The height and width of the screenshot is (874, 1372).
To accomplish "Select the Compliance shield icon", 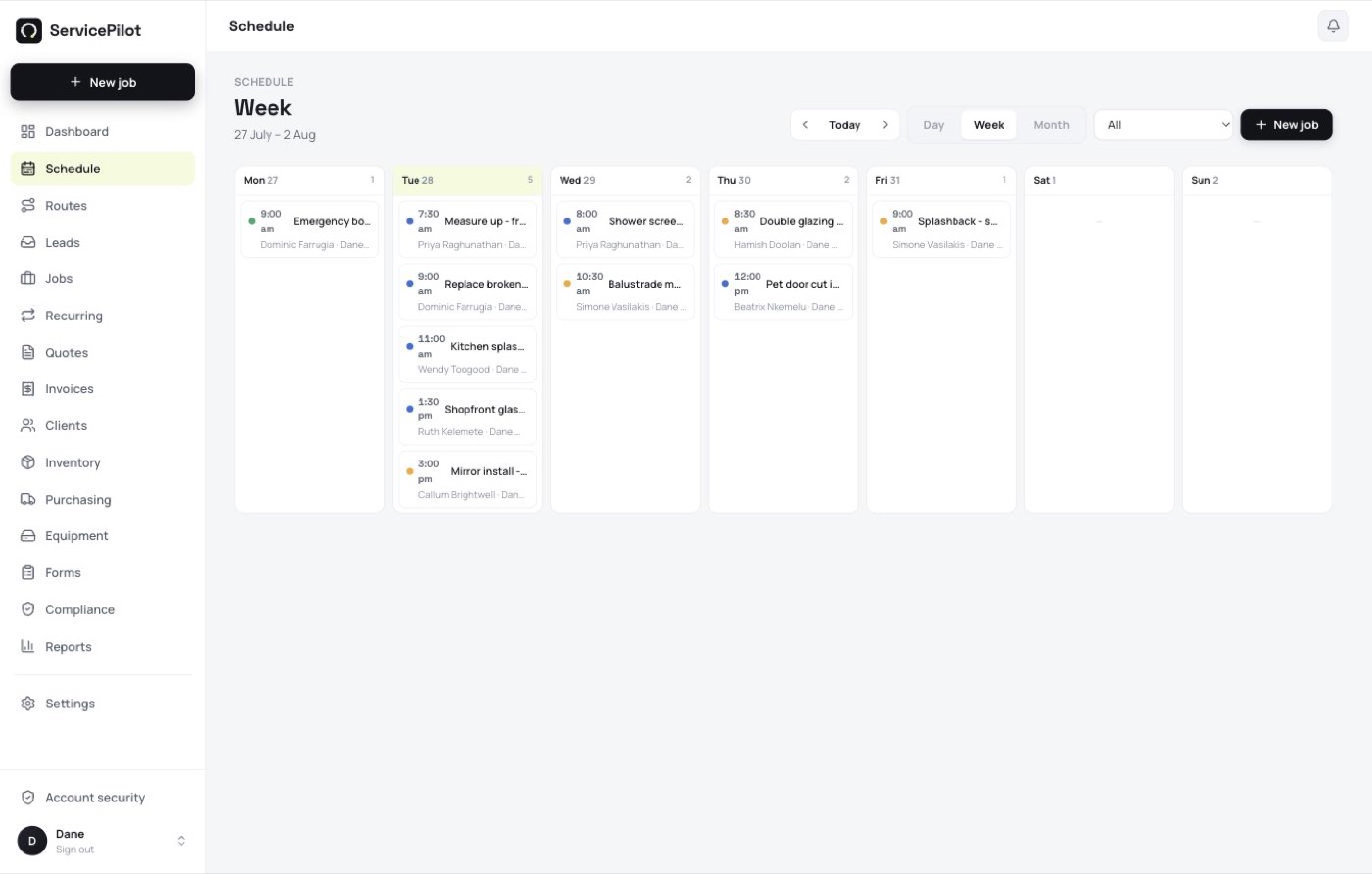I will tap(27, 609).
